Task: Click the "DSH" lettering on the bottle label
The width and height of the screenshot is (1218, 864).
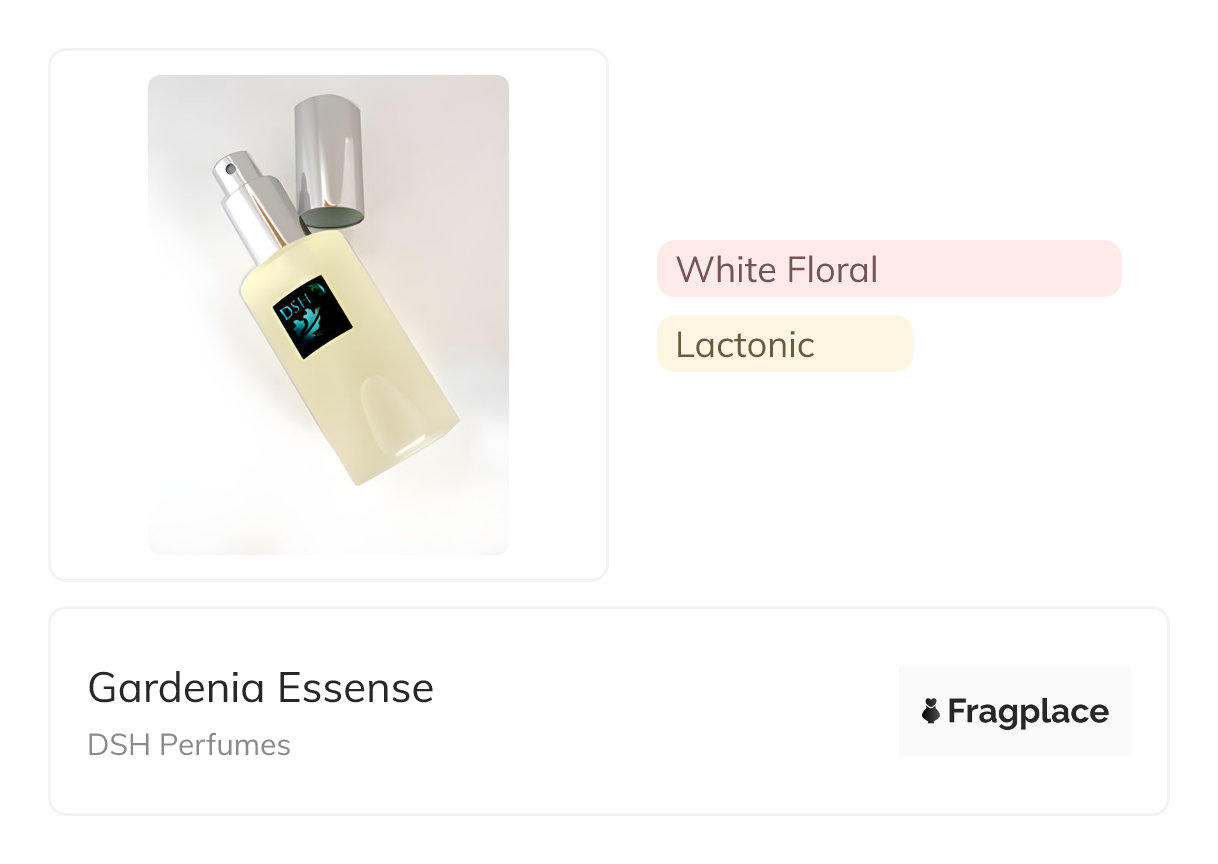Action: point(295,311)
